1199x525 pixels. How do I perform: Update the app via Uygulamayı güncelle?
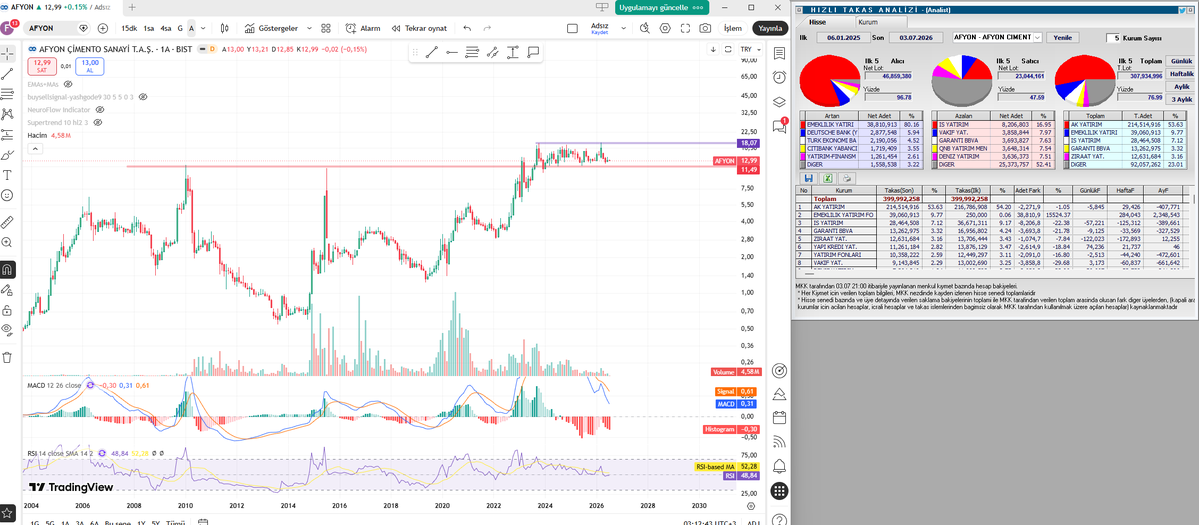point(662,7)
